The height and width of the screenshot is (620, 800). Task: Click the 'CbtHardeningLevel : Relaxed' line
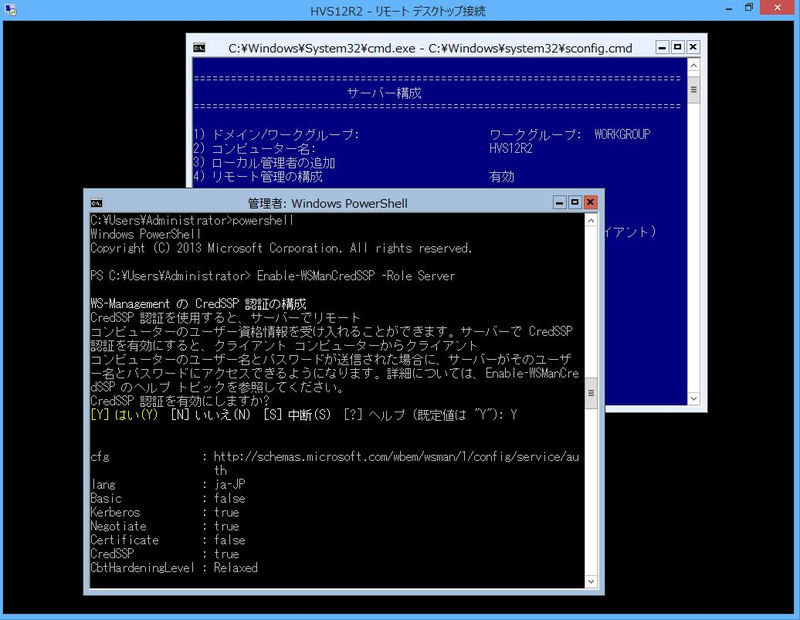pos(174,567)
